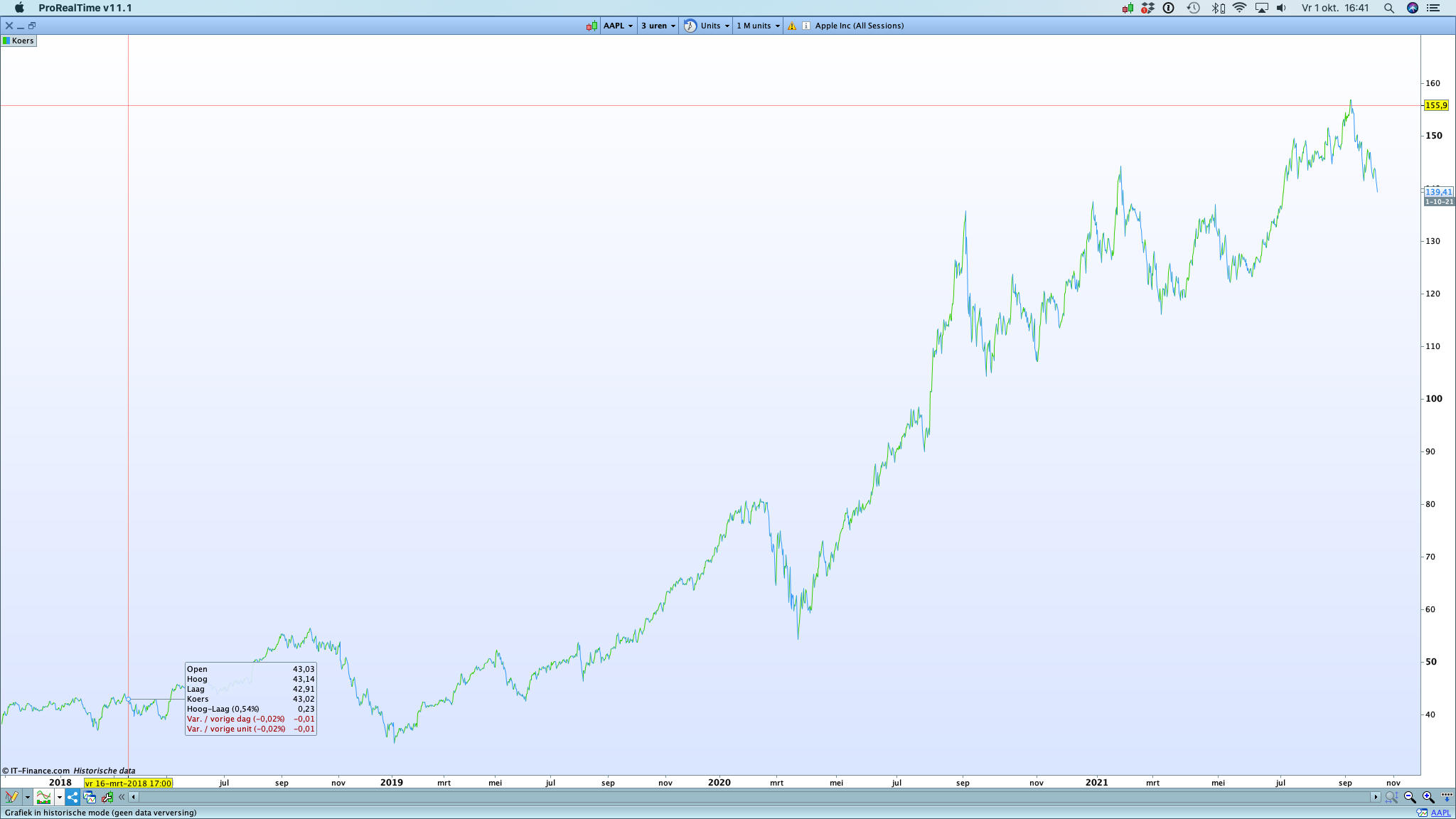Open the 3 uren timeframe dropdown
1456x819 pixels.
pyautogui.click(x=658, y=26)
